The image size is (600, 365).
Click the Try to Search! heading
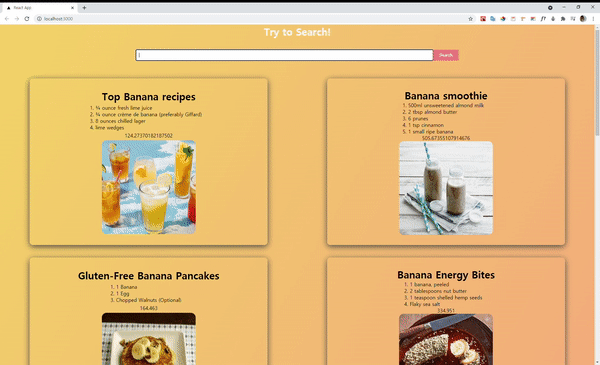coord(297,32)
